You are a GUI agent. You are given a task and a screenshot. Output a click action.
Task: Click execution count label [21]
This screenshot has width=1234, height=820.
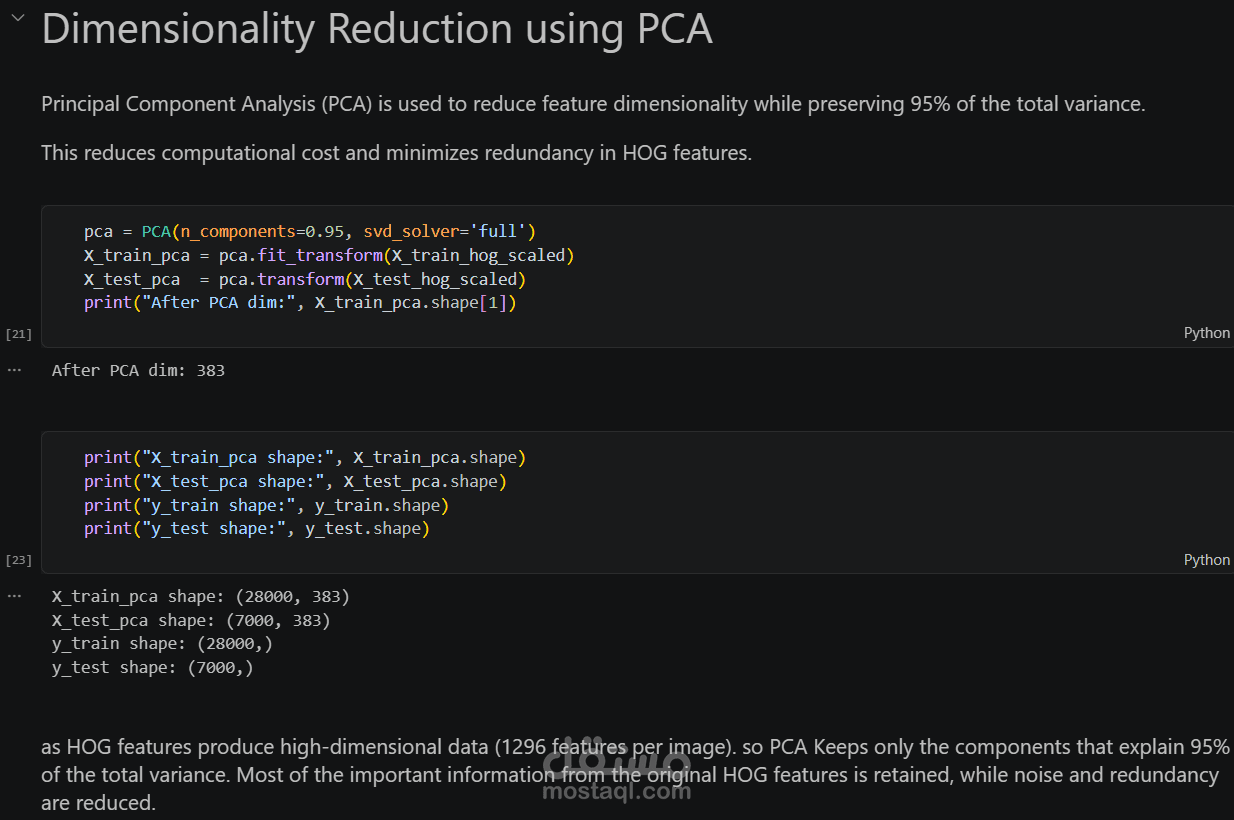click(19, 334)
